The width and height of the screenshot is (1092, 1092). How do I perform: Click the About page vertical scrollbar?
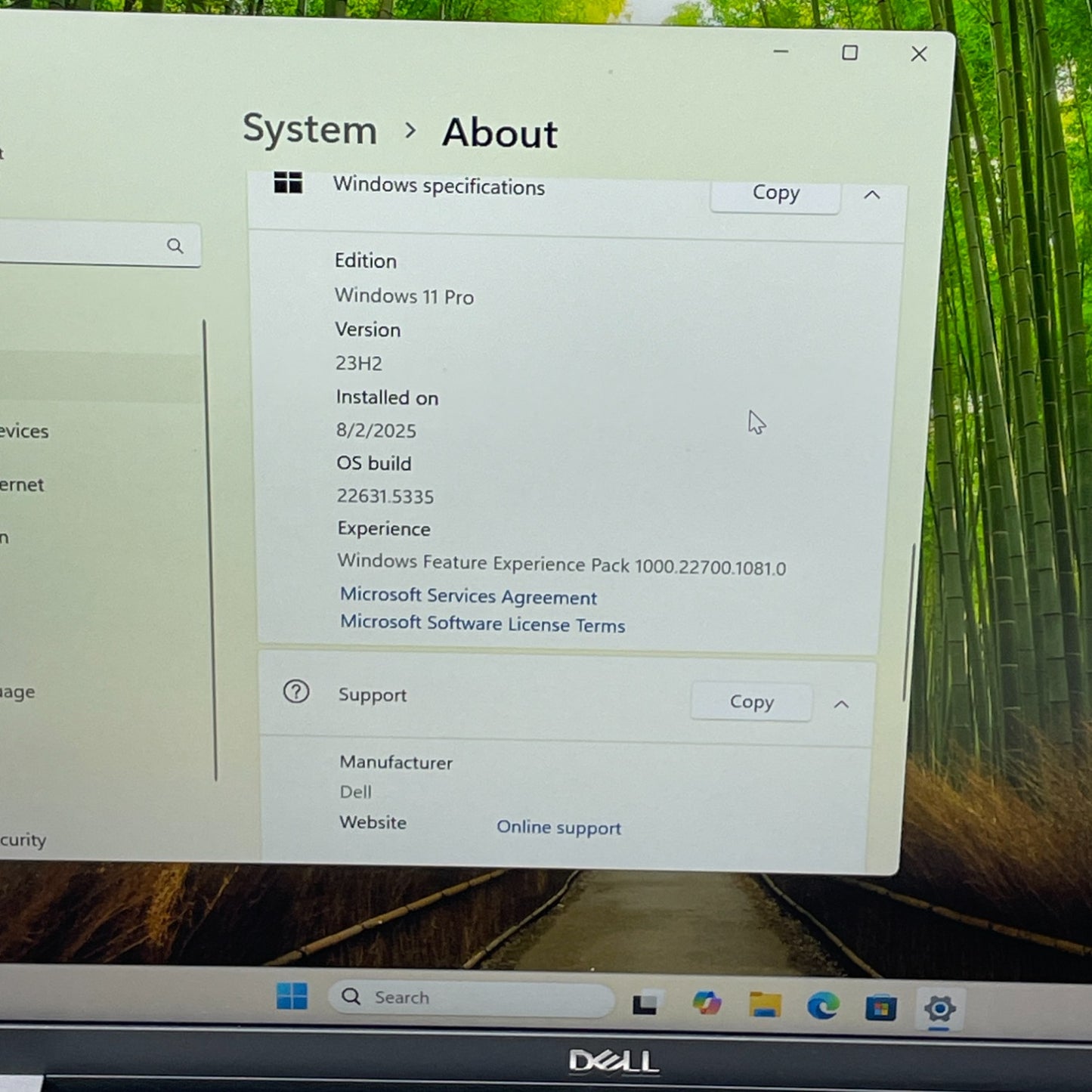(909, 621)
